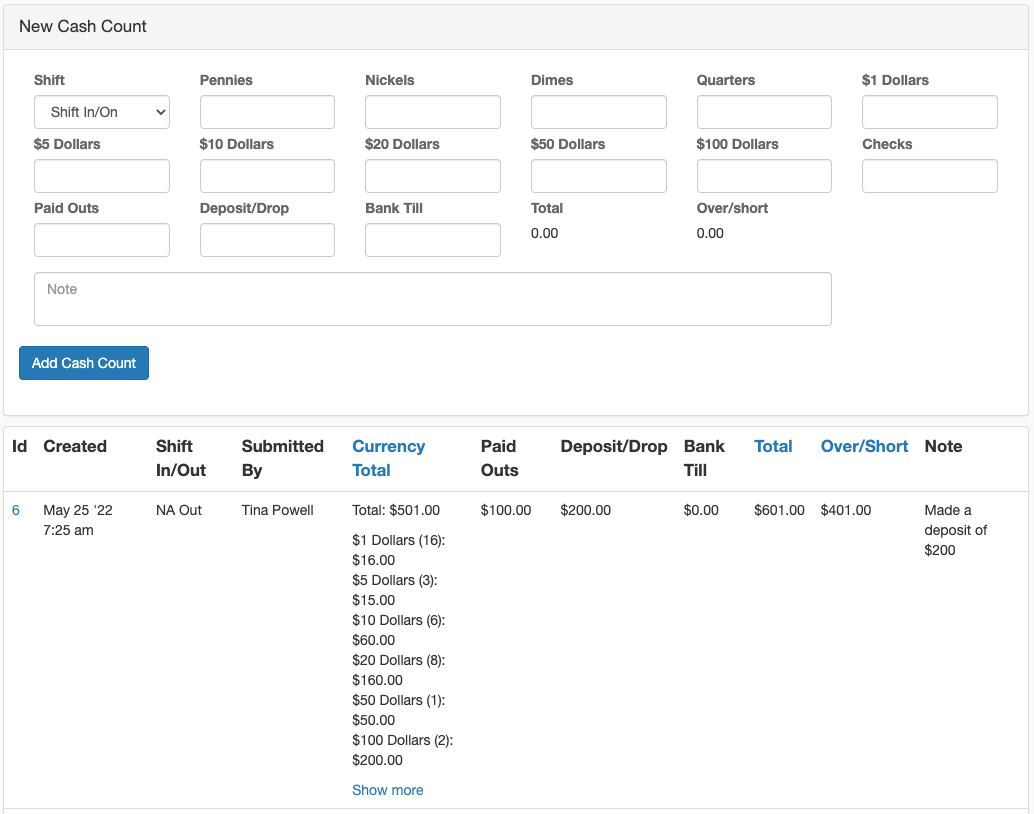This screenshot has height=814, width=1034.
Task: Select the $100 Dollars input
Action: click(x=764, y=176)
